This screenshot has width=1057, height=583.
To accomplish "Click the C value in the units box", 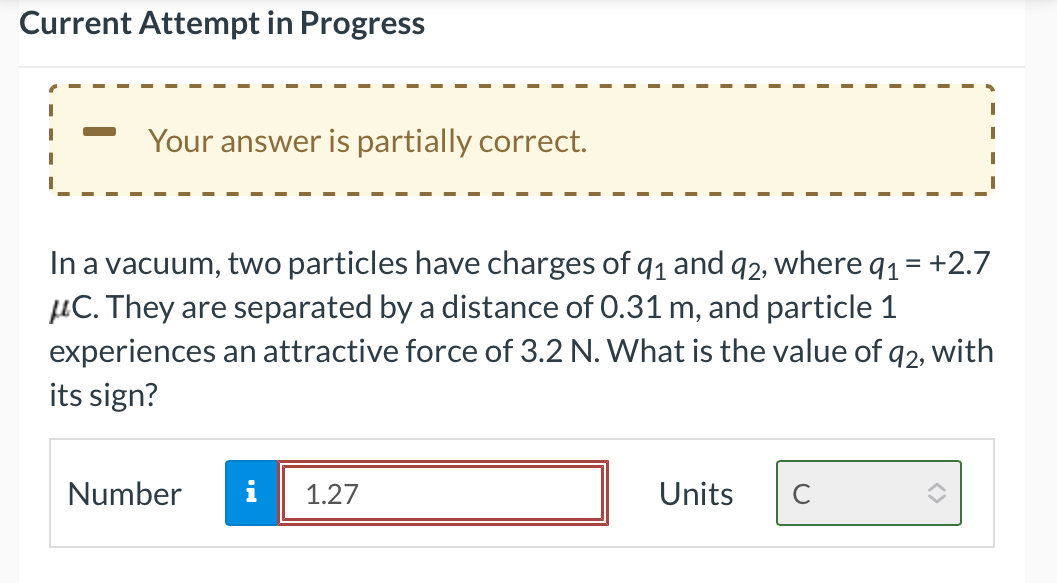I will click(800, 492).
